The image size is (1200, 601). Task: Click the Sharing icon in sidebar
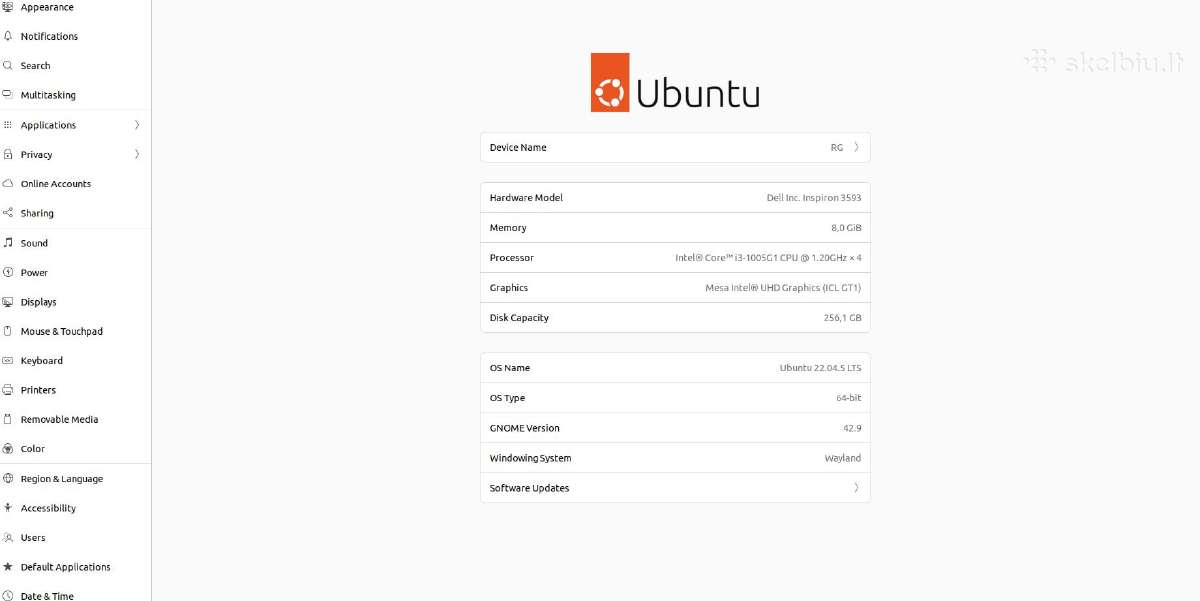click(x=8, y=213)
